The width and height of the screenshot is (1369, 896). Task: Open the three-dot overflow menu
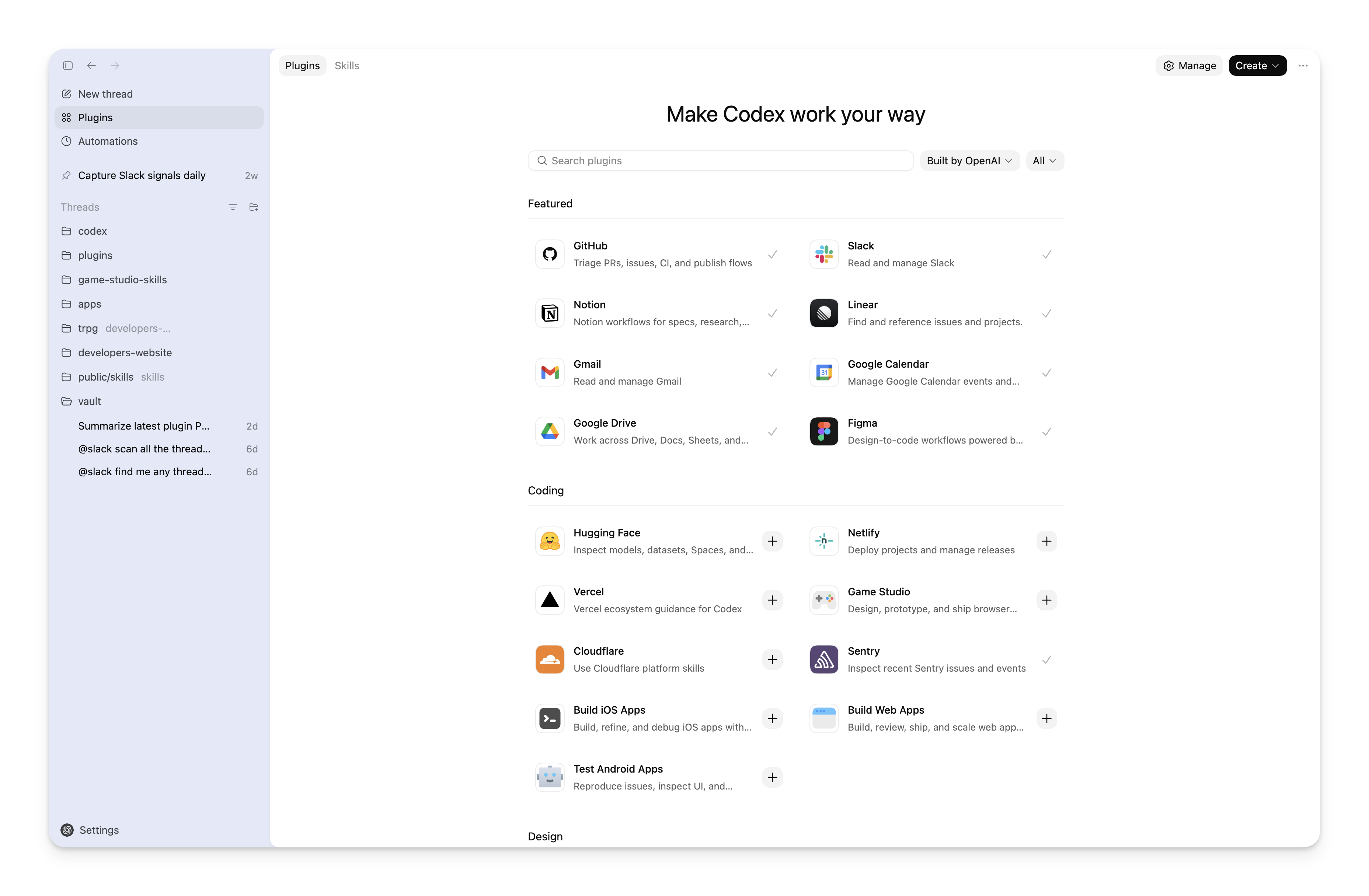click(x=1303, y=66)
